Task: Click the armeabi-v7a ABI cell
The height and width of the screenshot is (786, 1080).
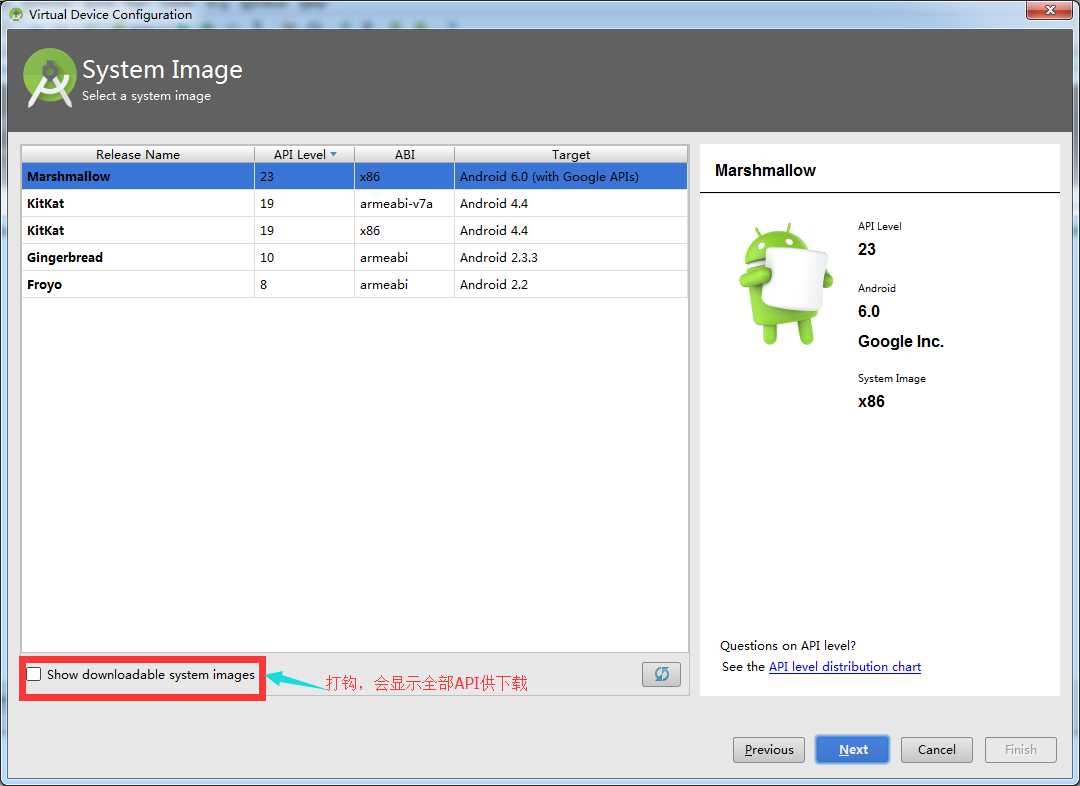Action: [x=404, y=203]
